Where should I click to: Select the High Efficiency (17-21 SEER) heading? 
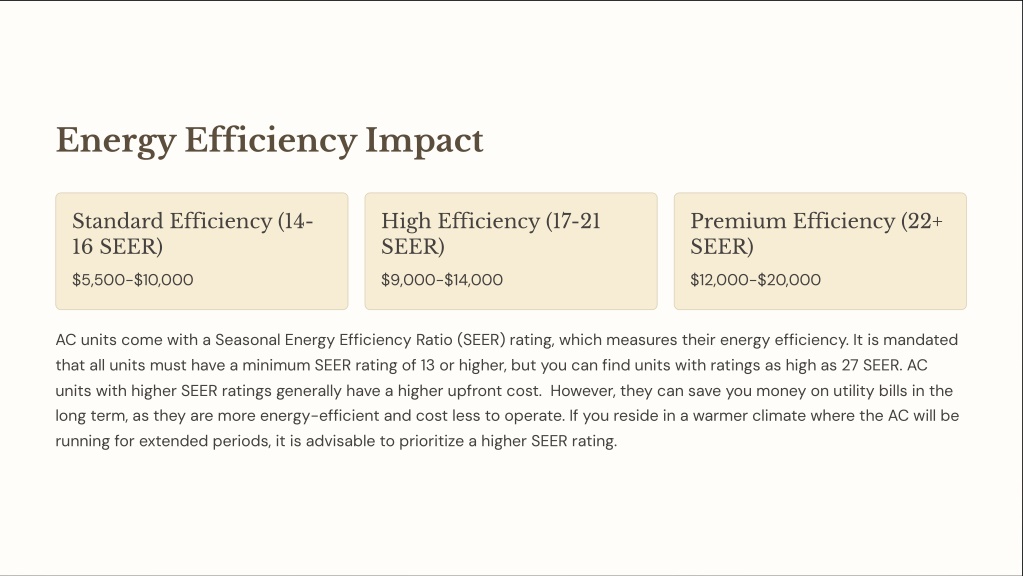click(491, 234)
